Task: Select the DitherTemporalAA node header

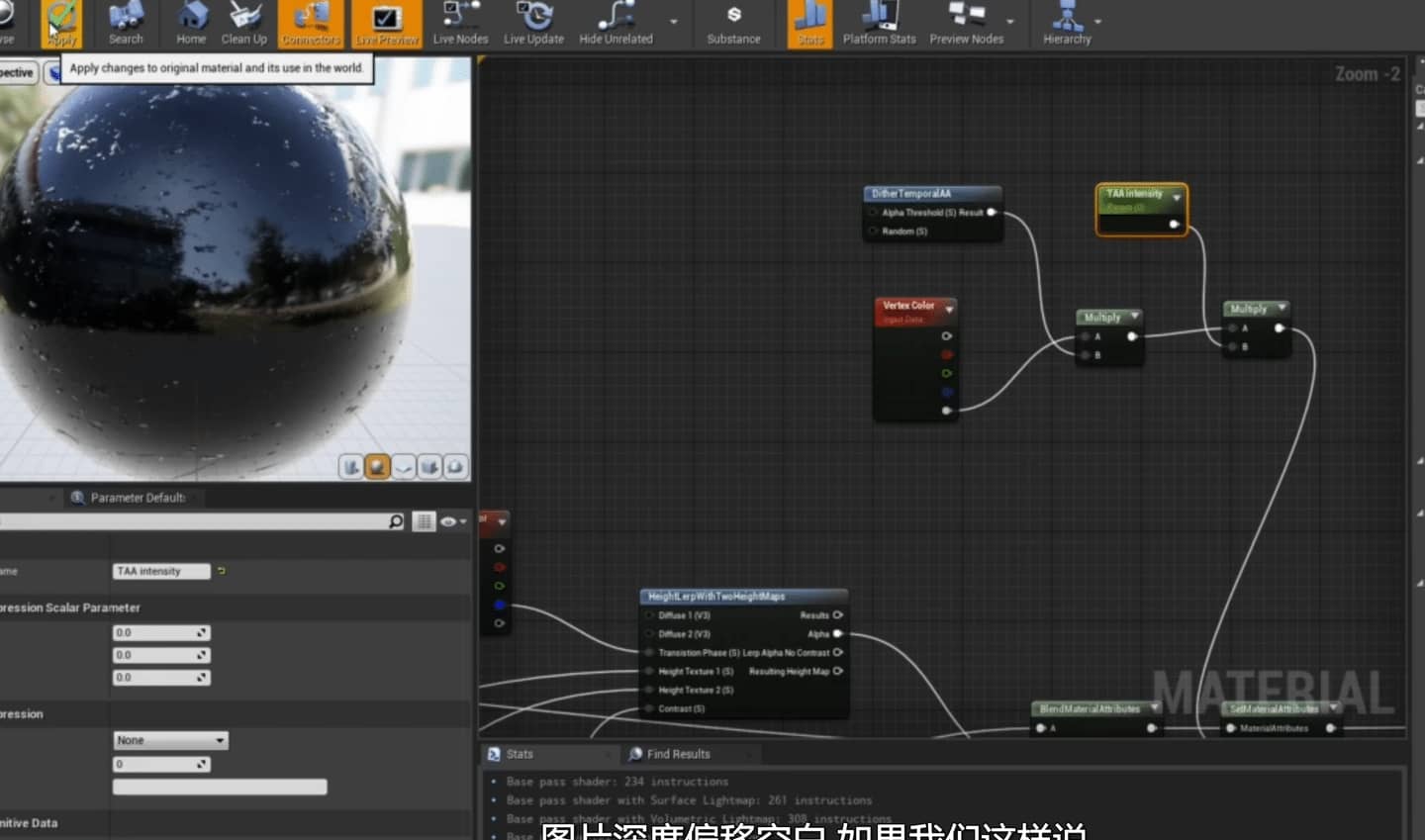Action: [932, 194]
